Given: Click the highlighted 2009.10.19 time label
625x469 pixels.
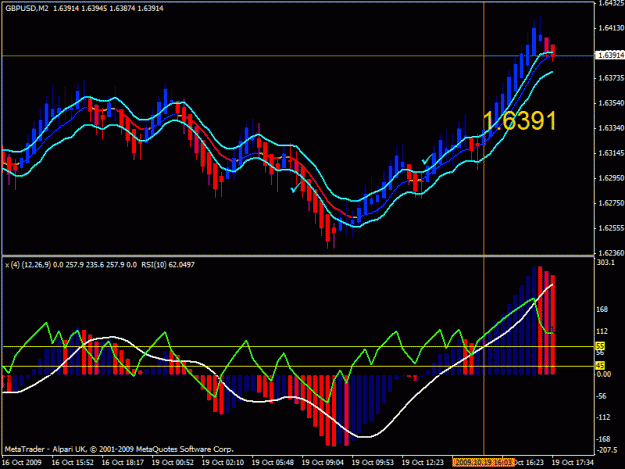Looking at the screenshot, I should (483, 462).
